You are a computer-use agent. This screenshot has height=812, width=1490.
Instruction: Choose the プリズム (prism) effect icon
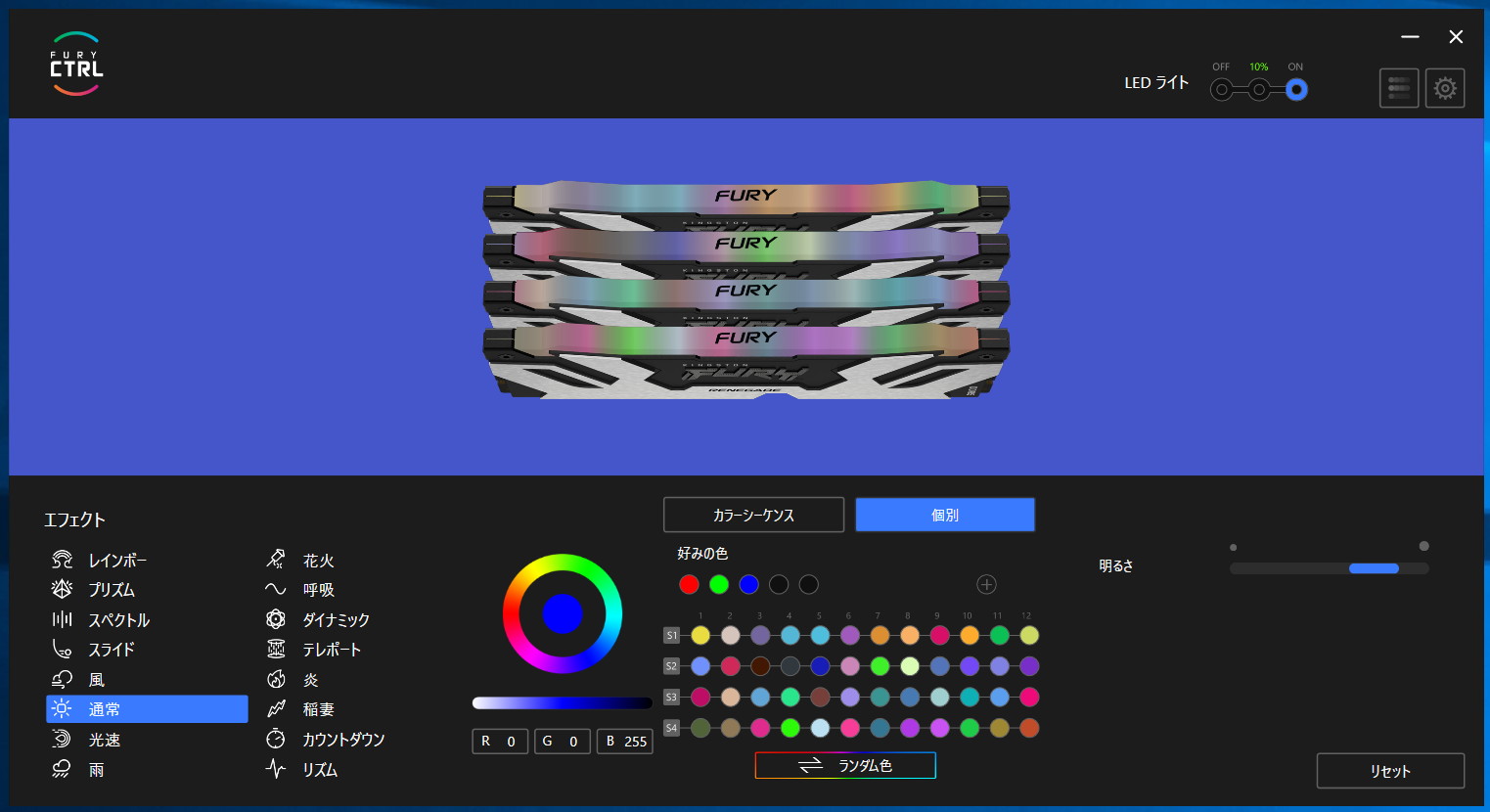point(62,589)
